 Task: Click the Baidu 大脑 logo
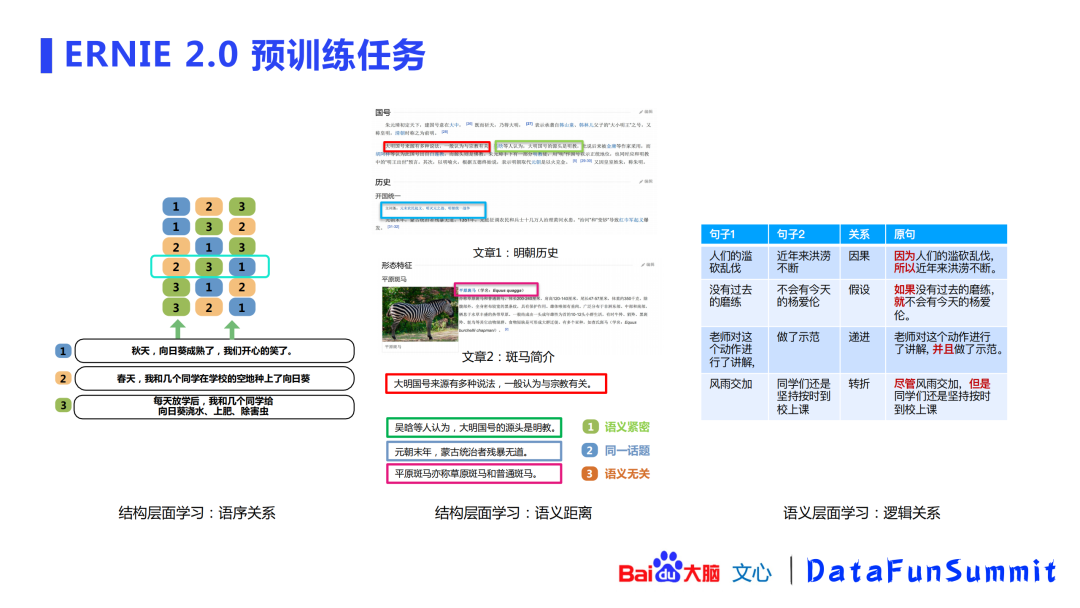669,569
